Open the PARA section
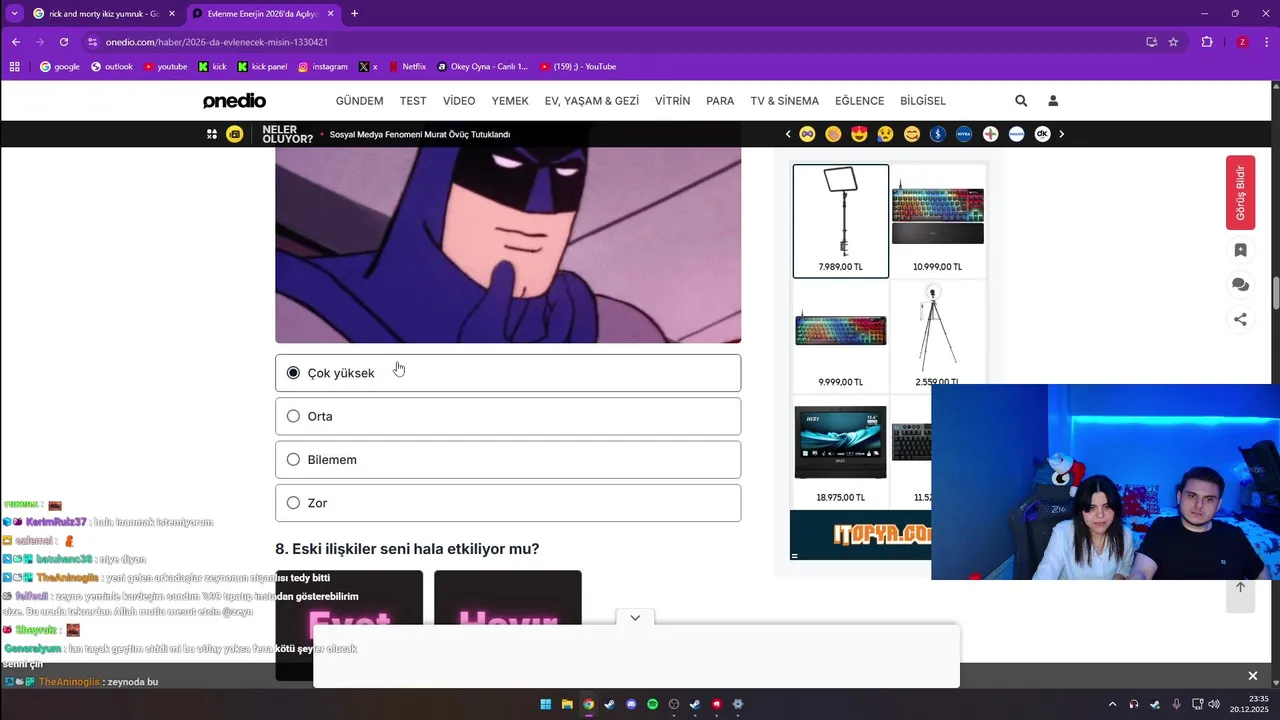This screenshot has width=1280, height=720. click(720, 101)
